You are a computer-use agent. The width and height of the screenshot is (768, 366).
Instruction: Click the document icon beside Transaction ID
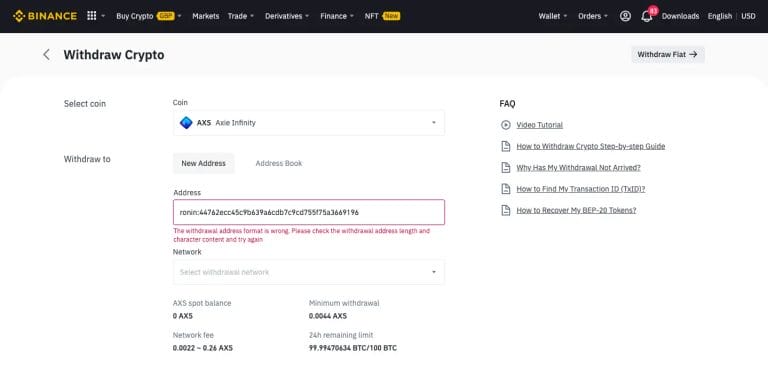tap(505, 189)
